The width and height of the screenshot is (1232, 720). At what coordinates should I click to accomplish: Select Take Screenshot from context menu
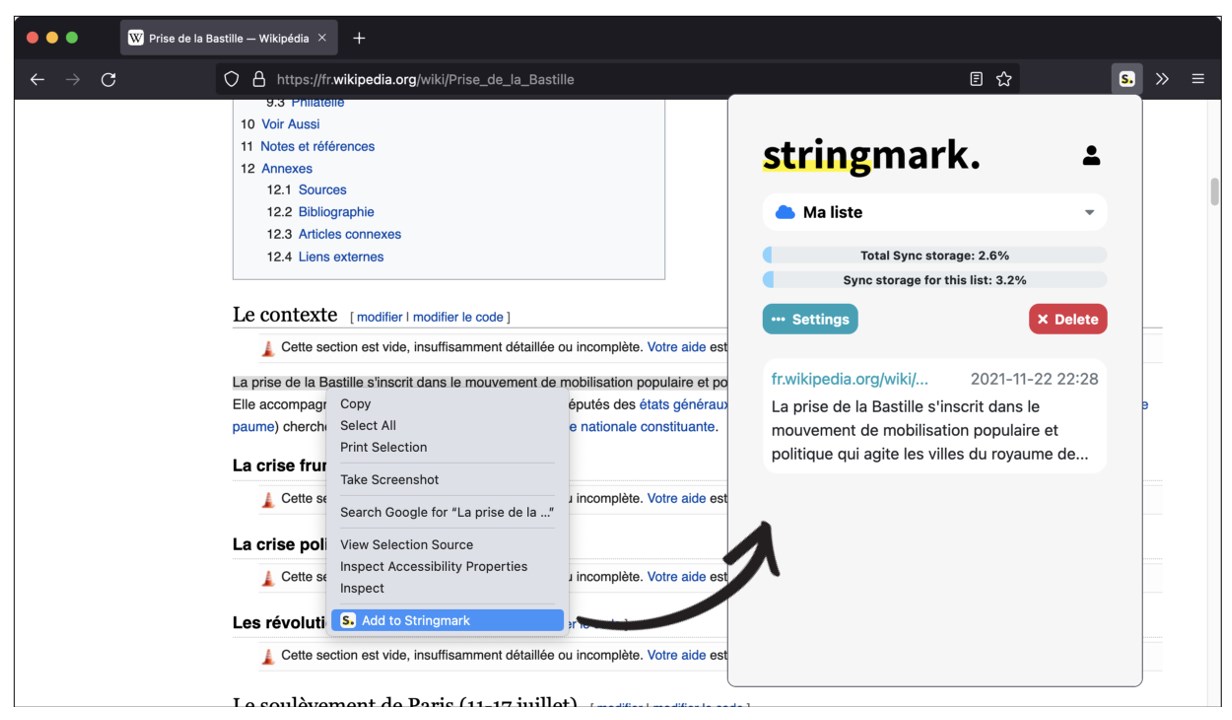pos(389,480)
